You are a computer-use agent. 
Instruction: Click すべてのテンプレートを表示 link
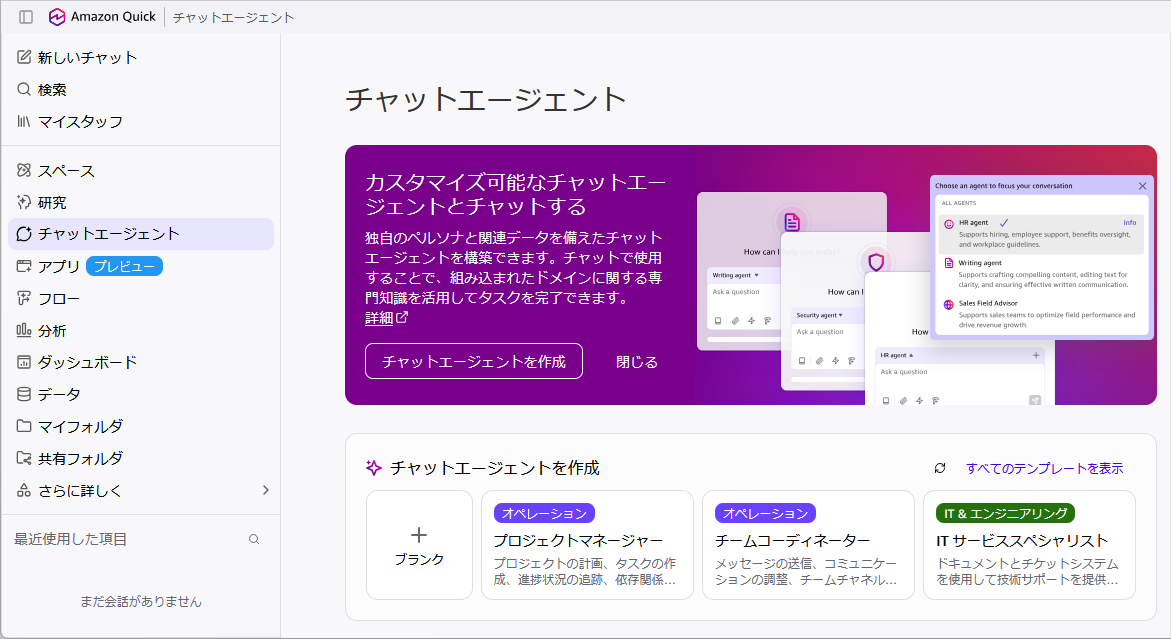click(x=1044, y=468)
